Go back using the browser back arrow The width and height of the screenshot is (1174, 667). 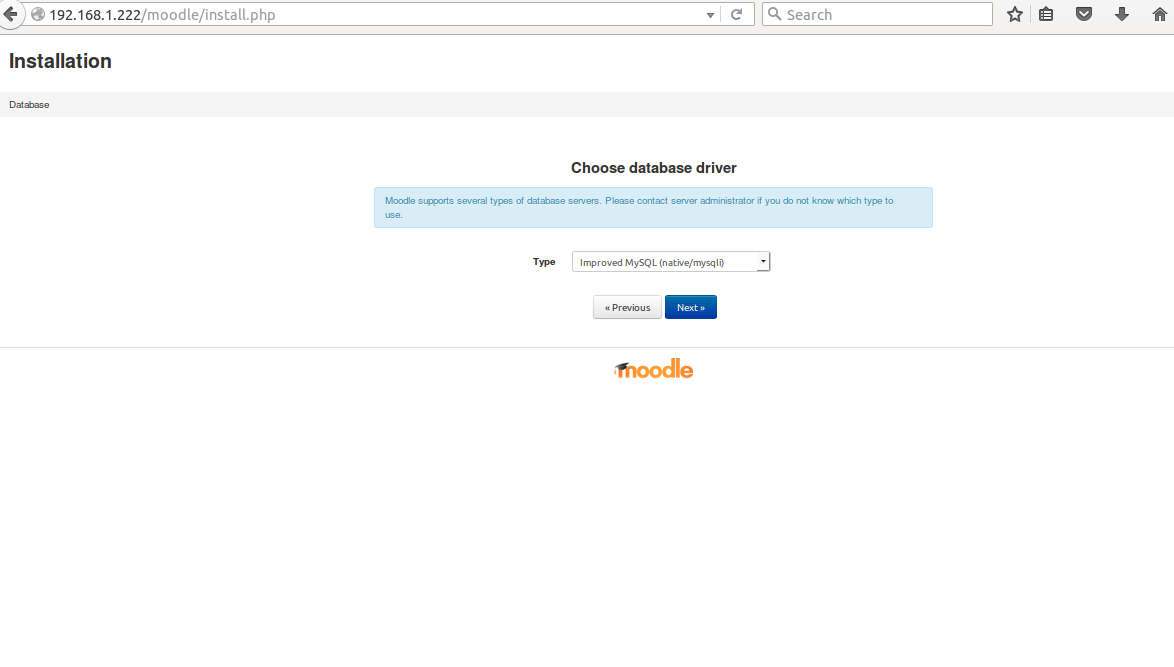[x=10, y=14]
